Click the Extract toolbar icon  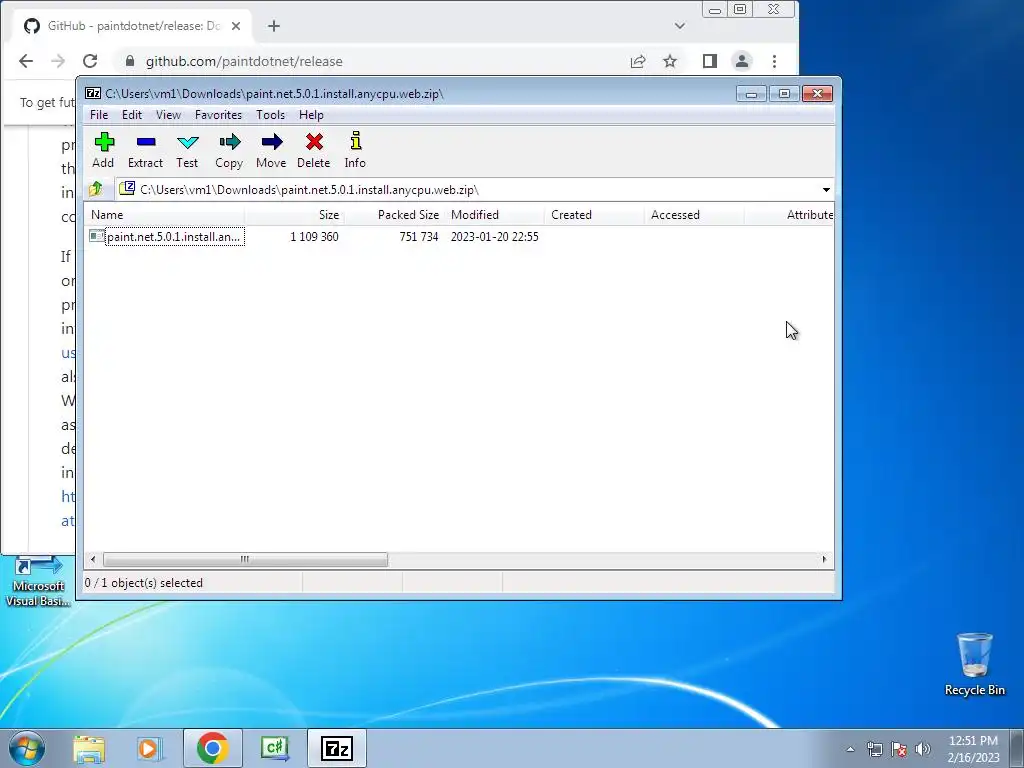(x=145, y=151)
